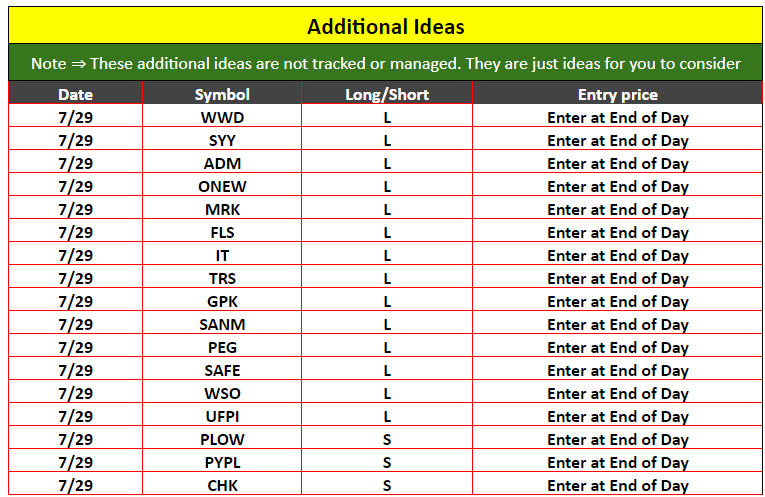Click the green note banner text
The image size is (765, 497).
(x=385, y=64)
